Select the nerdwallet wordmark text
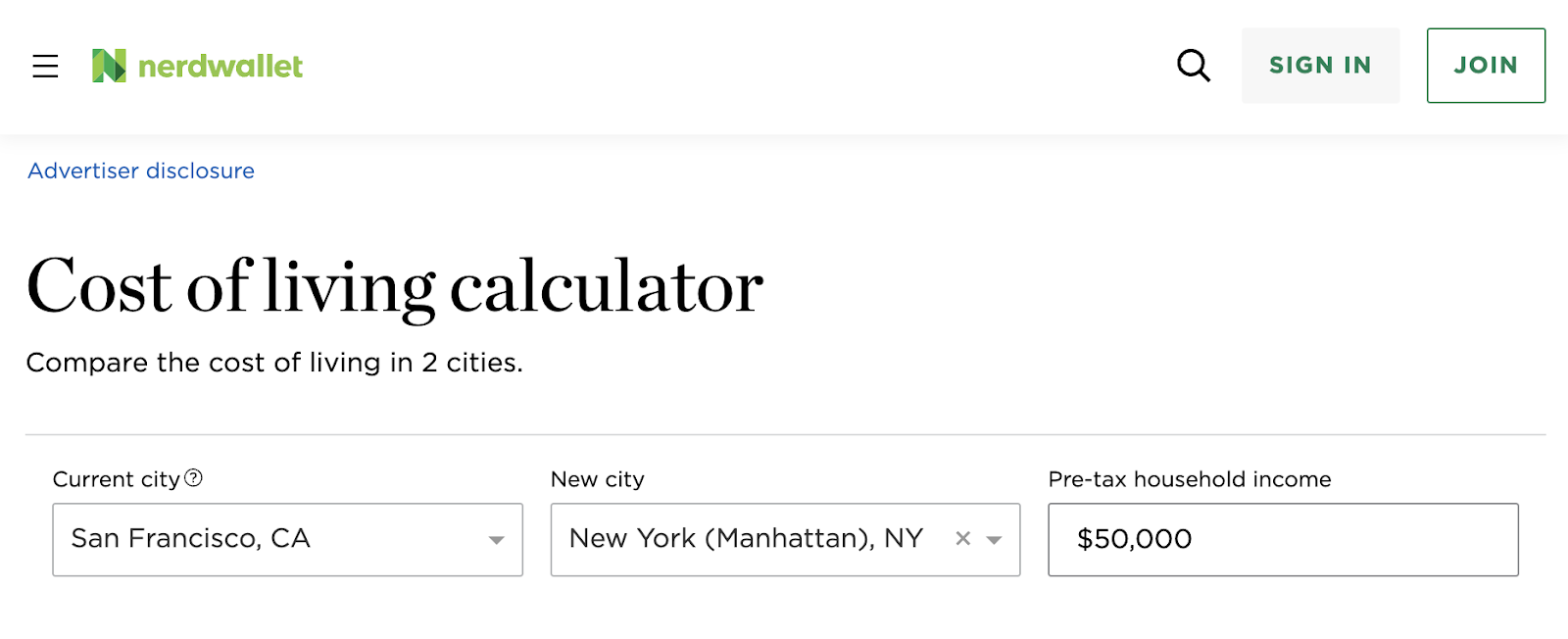1568x639 pixels. (220, 66)
